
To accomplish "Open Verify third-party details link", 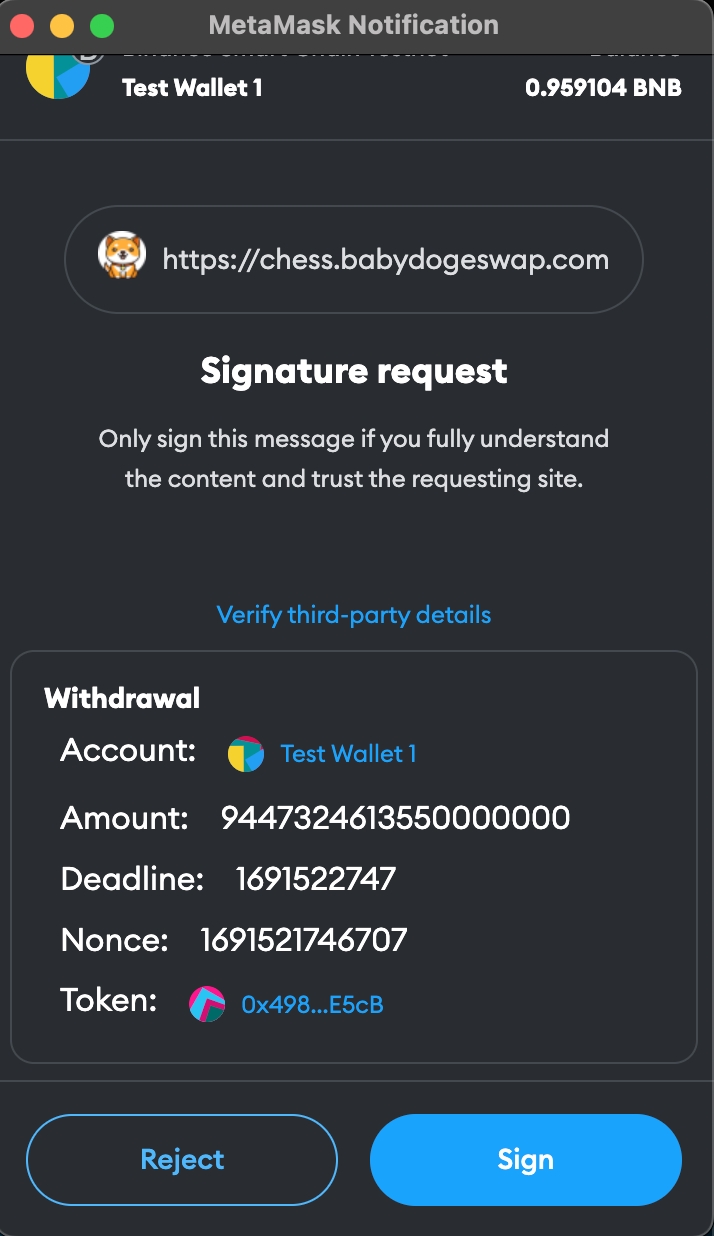I will (354, 614).
